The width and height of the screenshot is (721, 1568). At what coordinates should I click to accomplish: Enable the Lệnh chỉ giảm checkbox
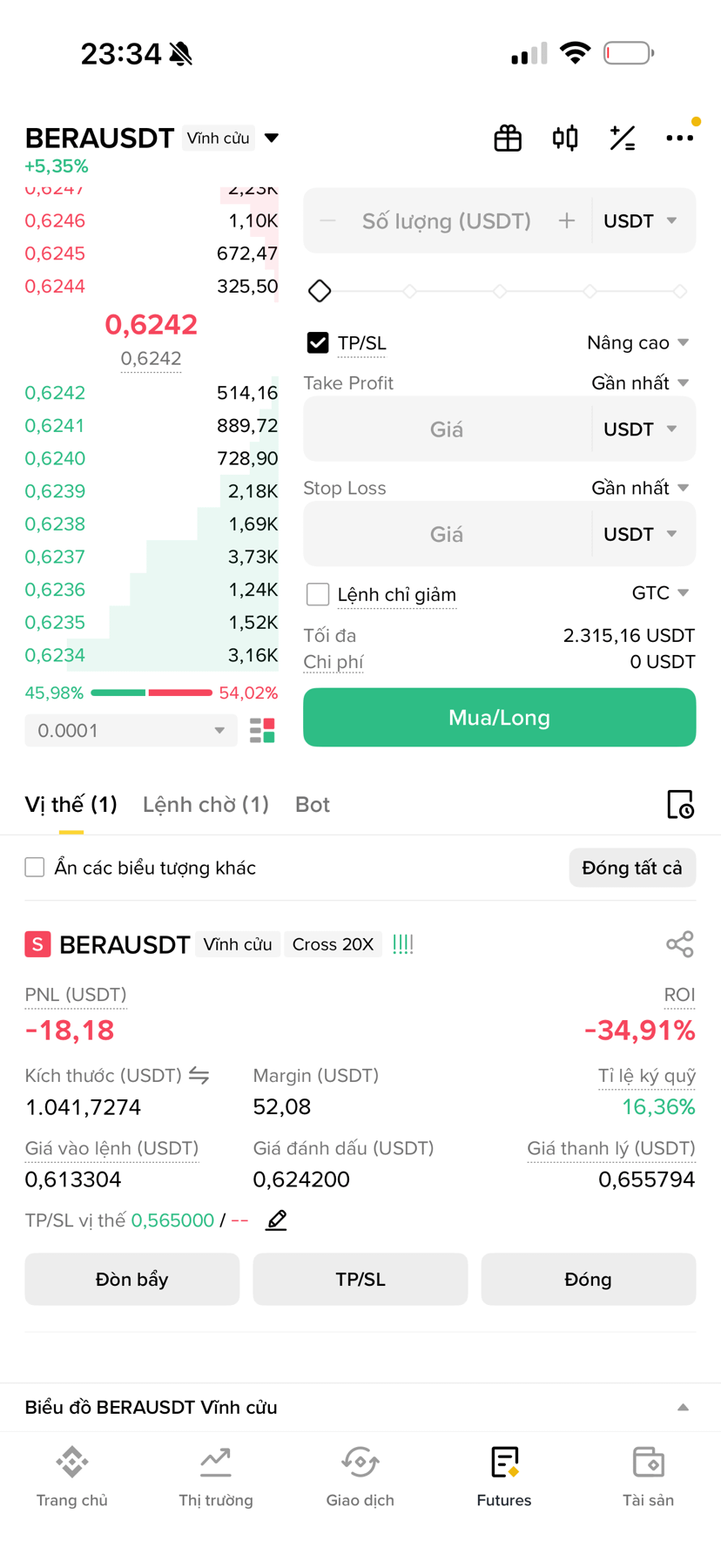[x=318, y=594]
